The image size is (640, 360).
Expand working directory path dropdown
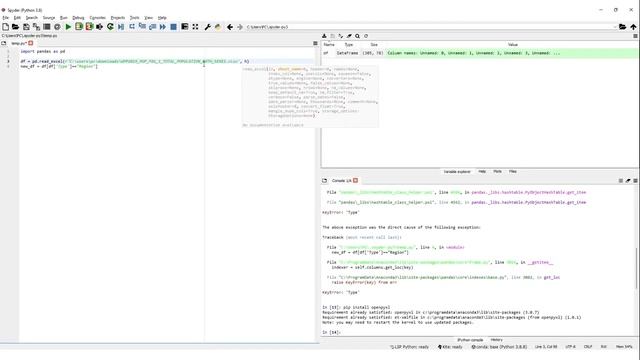click(x=615, y=27)
